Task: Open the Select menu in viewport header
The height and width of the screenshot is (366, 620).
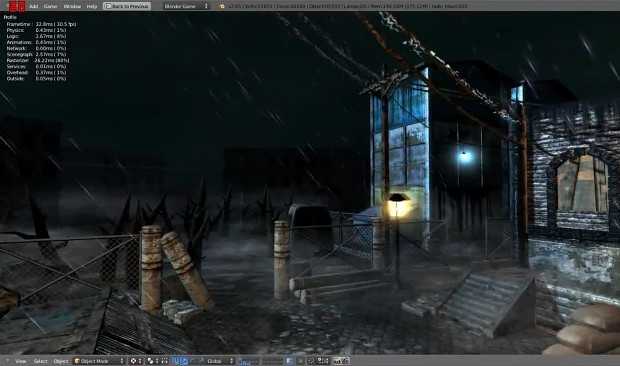Action: click(40, 361)
